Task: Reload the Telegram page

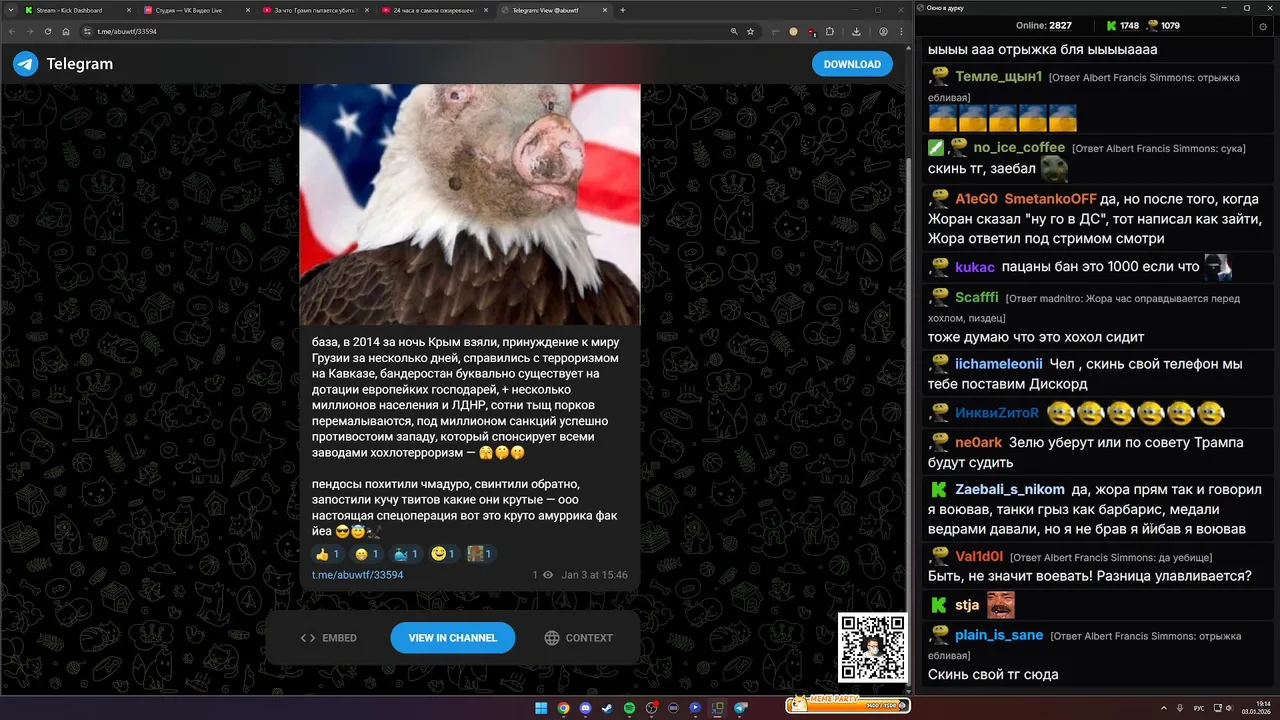Action: (x=48, y=31)
